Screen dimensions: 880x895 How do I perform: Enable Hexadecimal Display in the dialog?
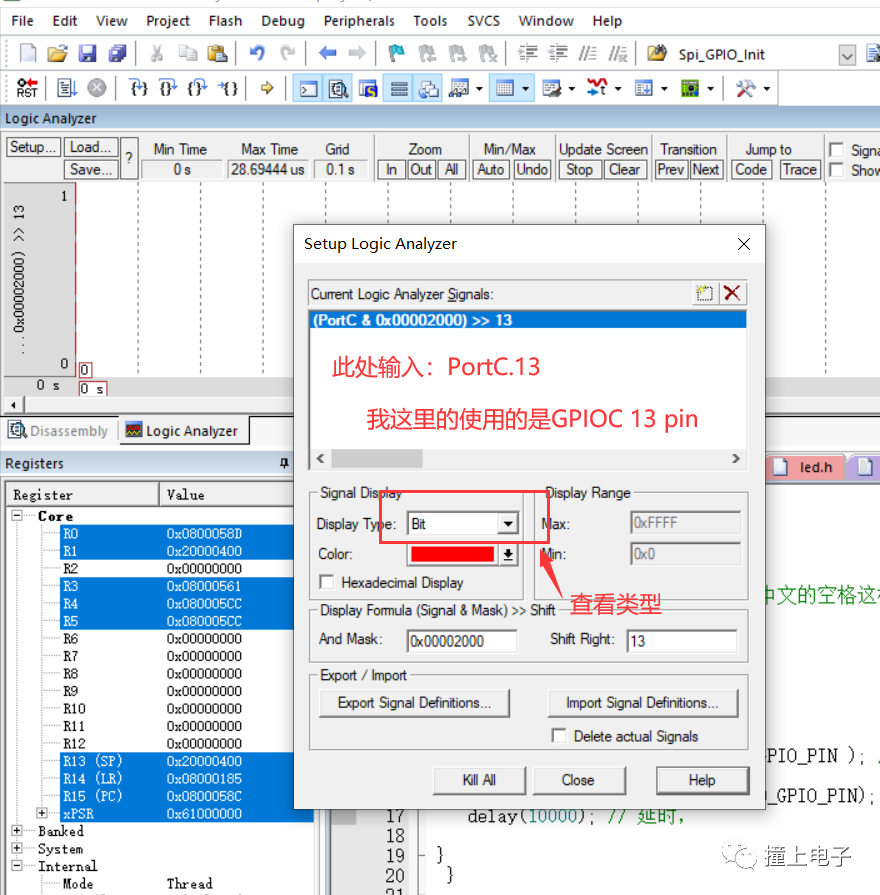pyautogui.click(x=327, y=582)
